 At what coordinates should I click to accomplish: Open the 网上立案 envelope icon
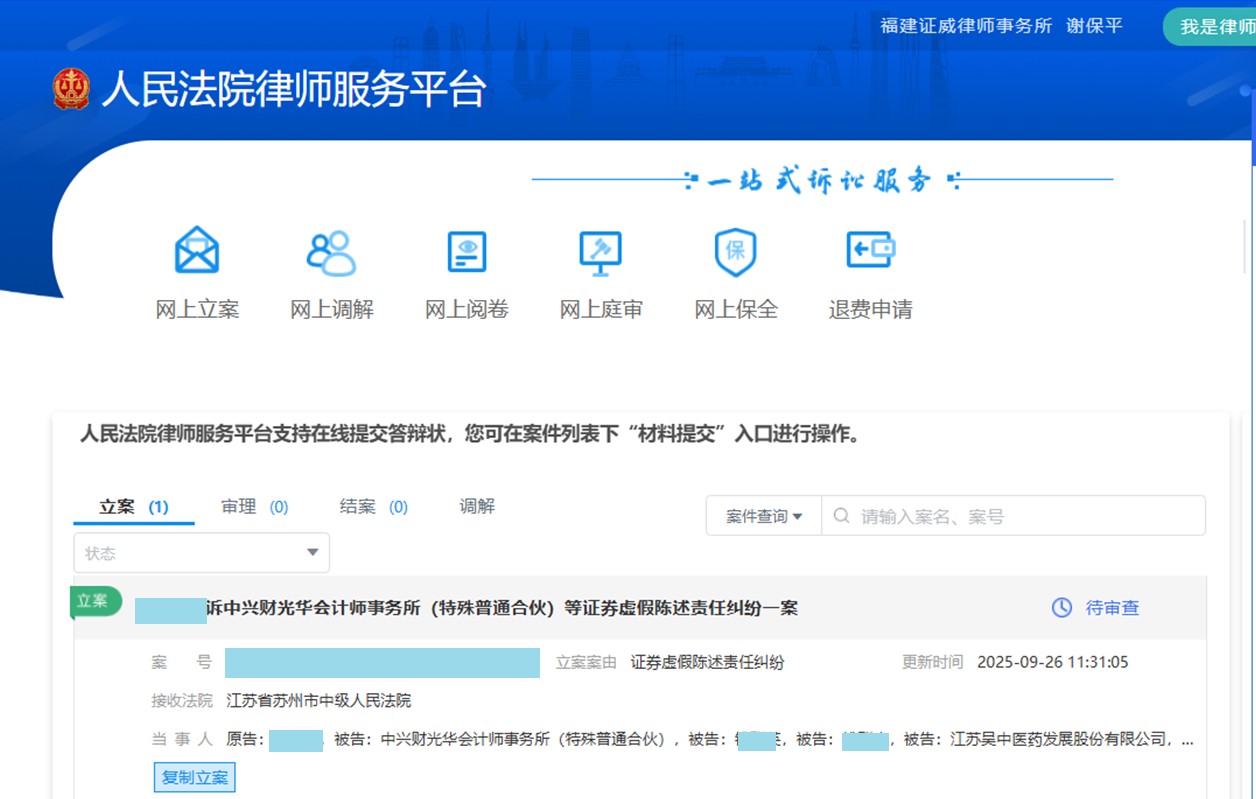tap(197, 251)
